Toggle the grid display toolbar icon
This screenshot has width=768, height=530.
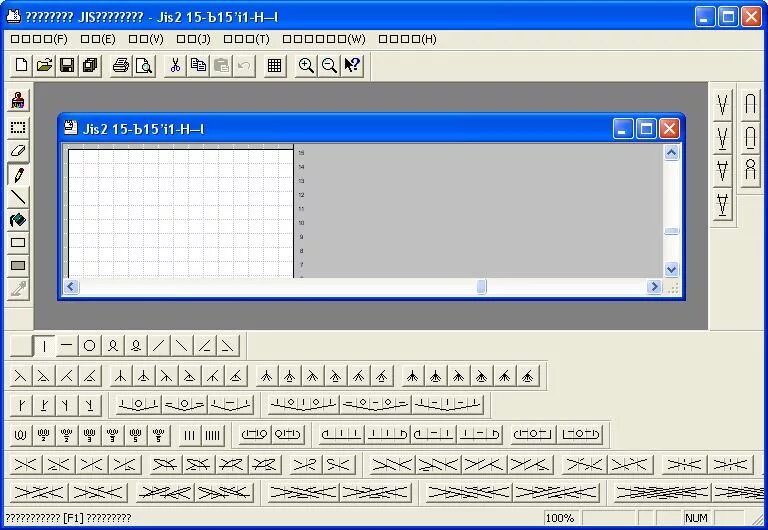coord(274,65)
